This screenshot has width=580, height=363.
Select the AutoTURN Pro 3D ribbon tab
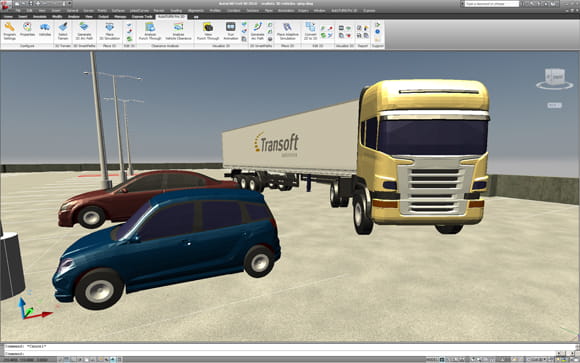[x=171, y=17]
